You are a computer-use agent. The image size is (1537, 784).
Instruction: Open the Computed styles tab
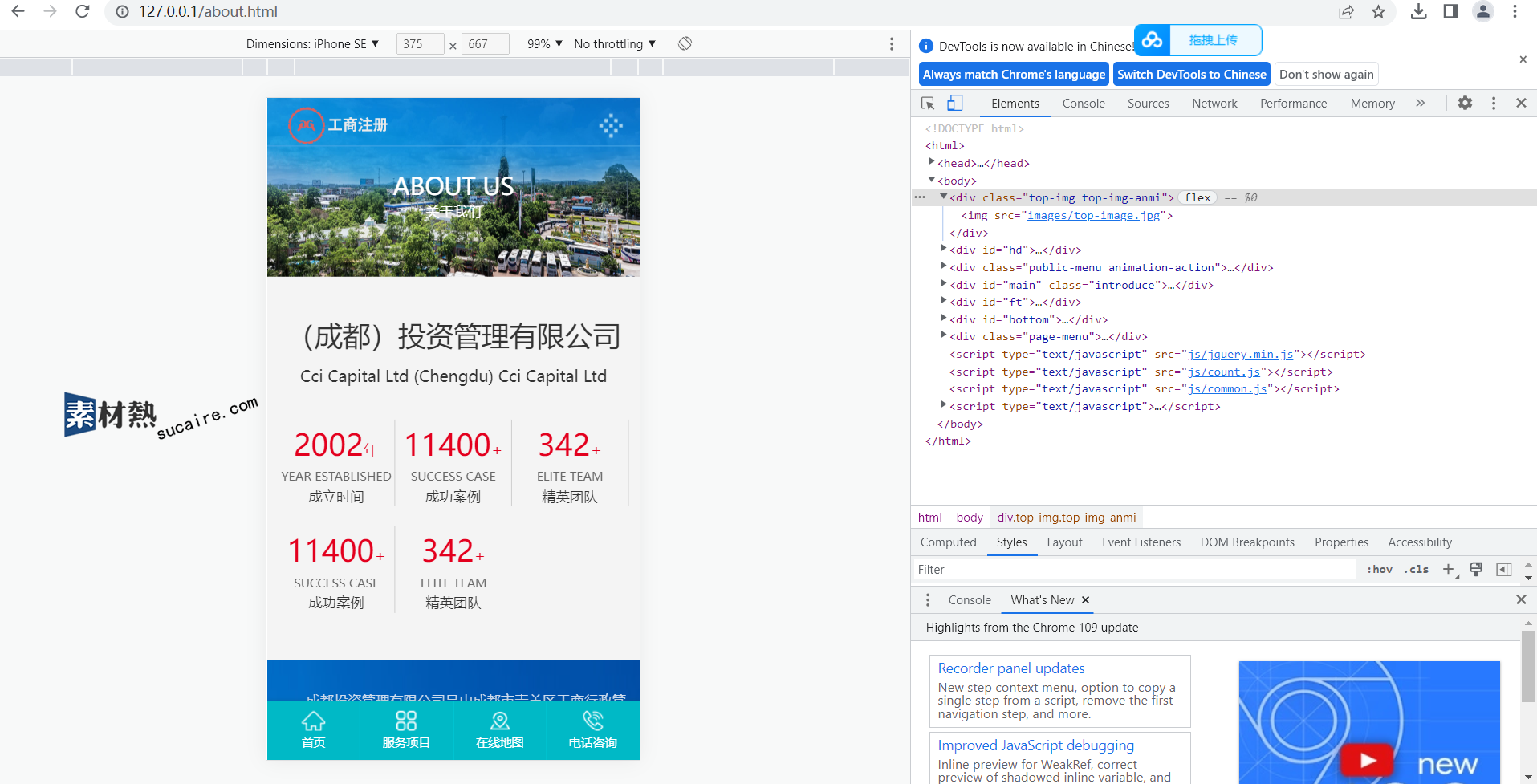point(948,542)
